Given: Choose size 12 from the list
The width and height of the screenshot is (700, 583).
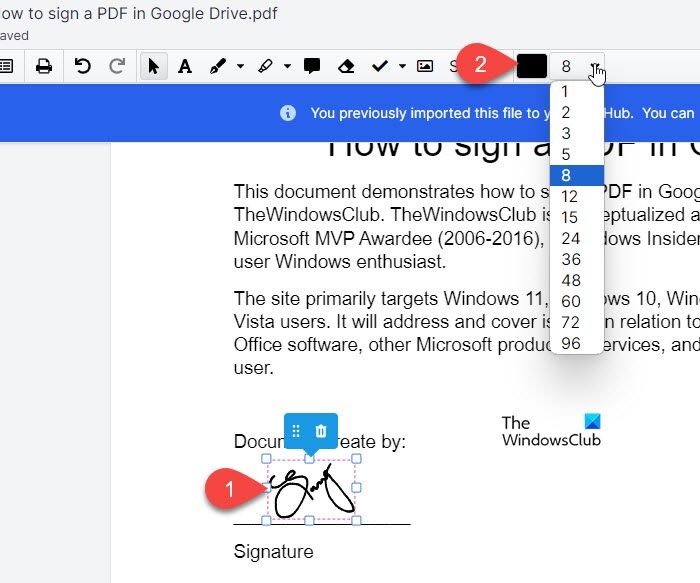Looking at the screenshot, I should (577, 196).
